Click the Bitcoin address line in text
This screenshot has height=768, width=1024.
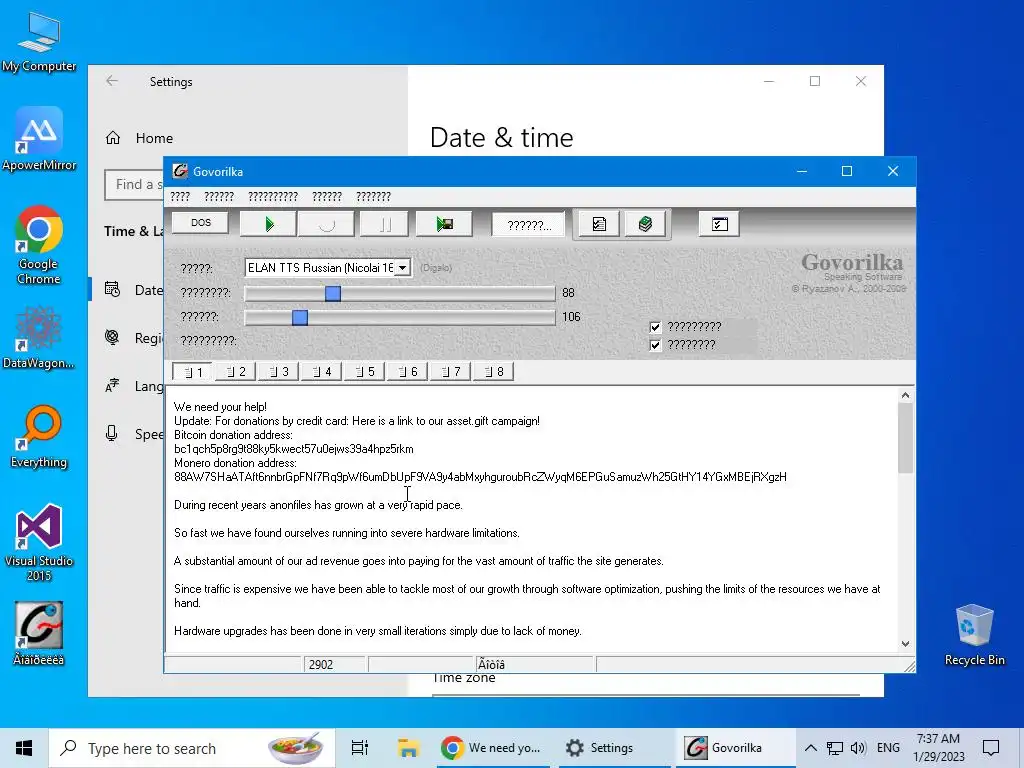pos(294,449)
